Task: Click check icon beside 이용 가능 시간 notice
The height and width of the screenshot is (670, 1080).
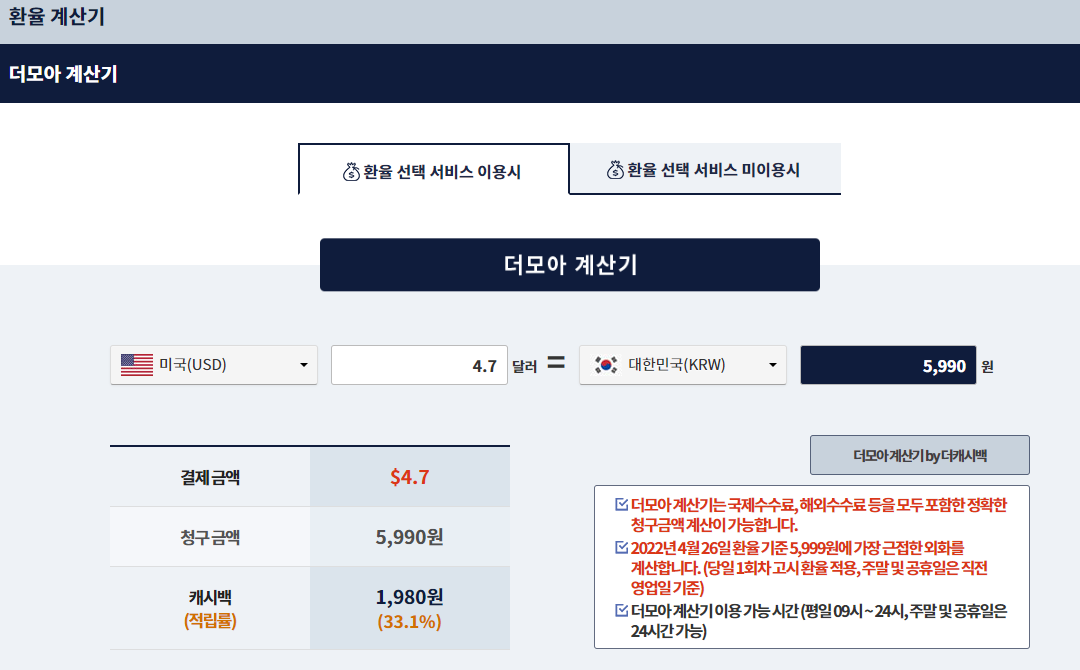Action: click(621, 610)
